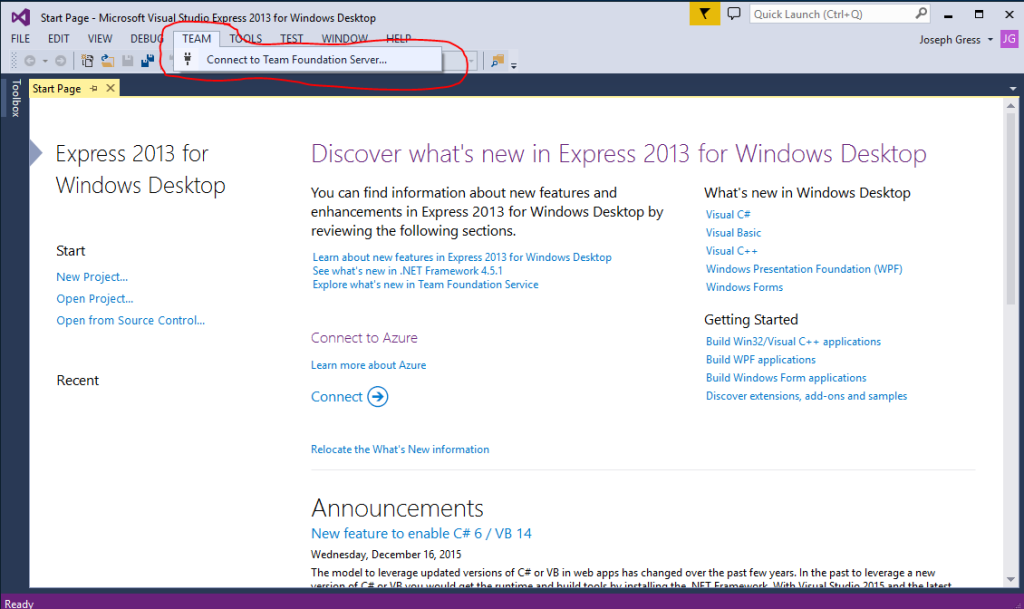Click the Save All toolbar icon
1024x609 pixels.
click(x=146, y=60)
